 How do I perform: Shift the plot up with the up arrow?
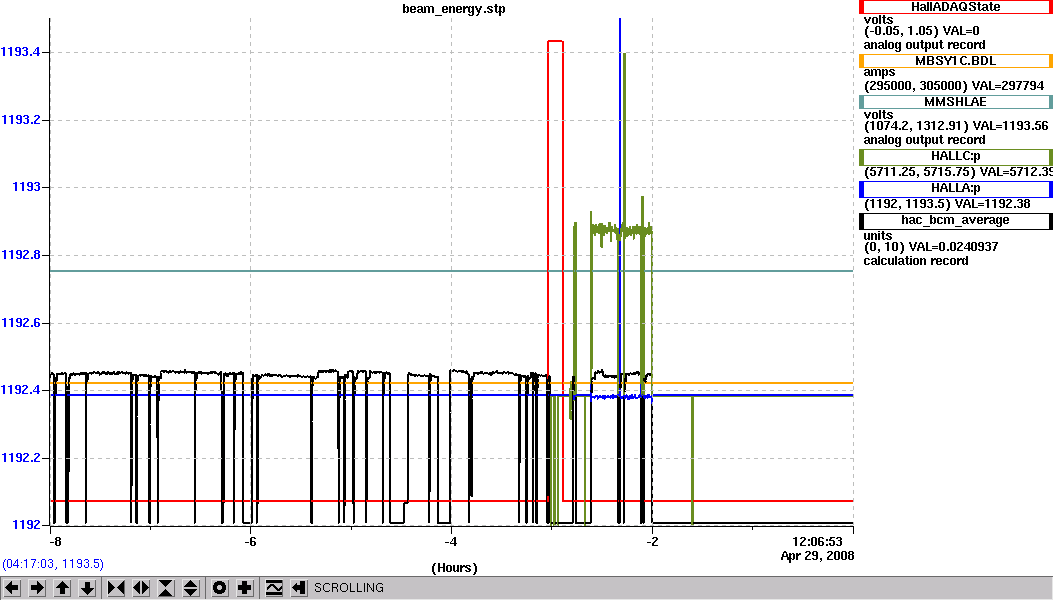tap(62, 589)
